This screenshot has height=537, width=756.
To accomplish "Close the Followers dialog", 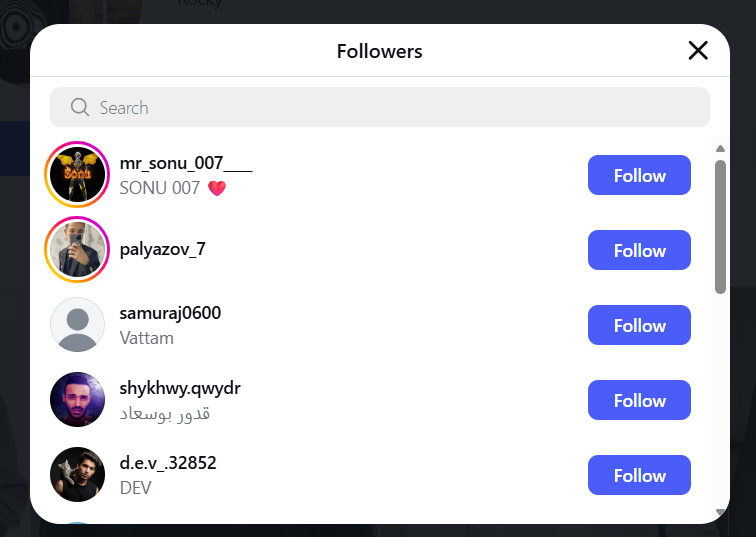I will point(698,51).
